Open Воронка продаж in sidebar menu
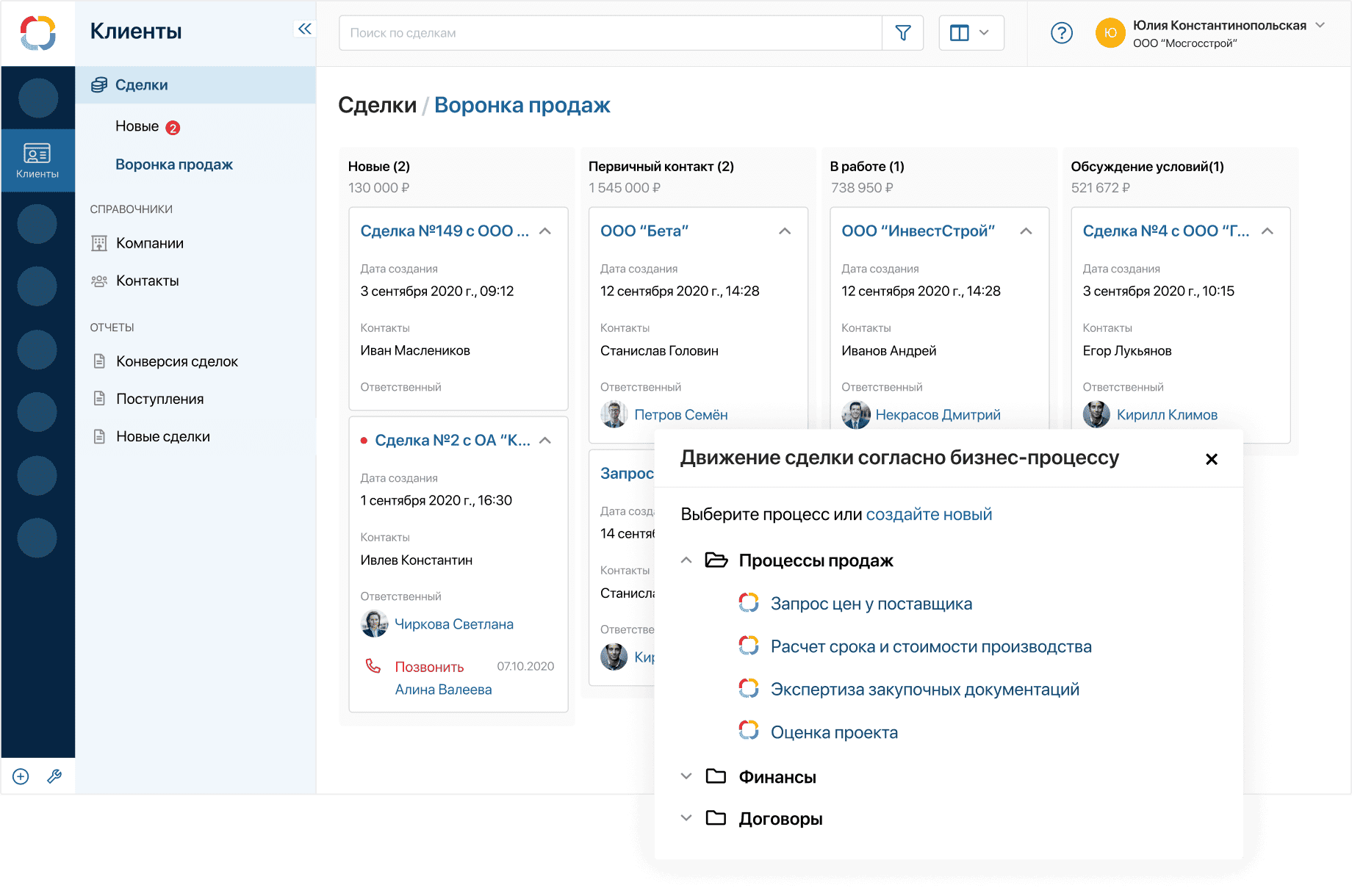This screenshot has height=896, width=1352. point(174,164)
